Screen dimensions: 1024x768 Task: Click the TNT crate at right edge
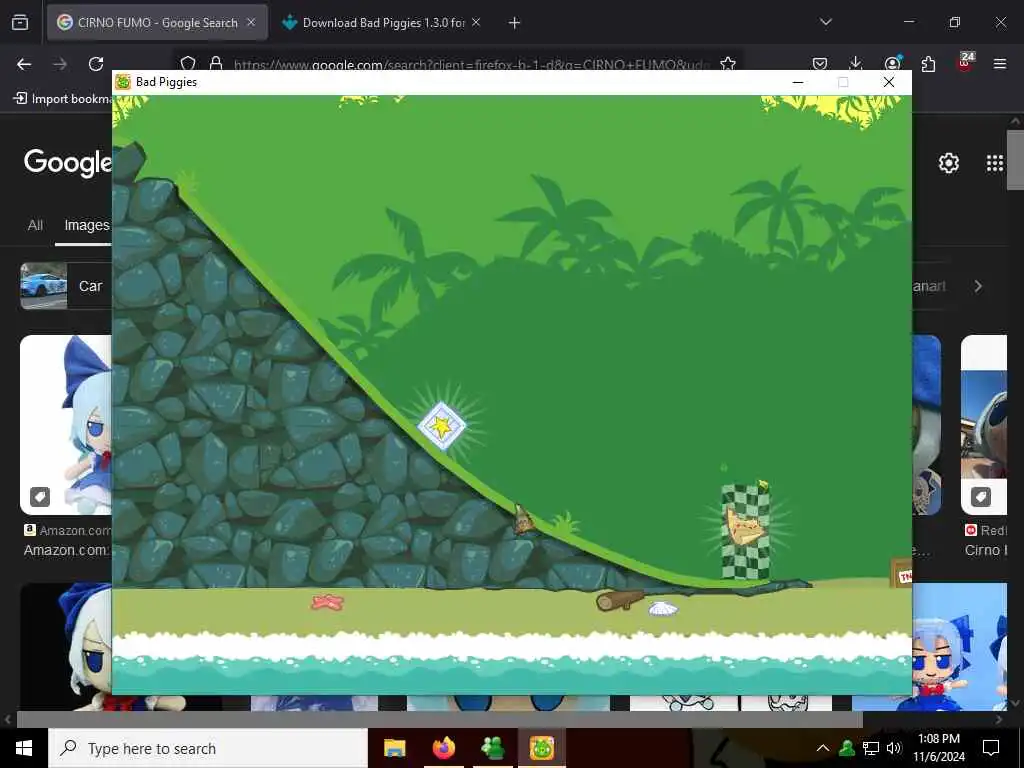click(x=902, y=573)
